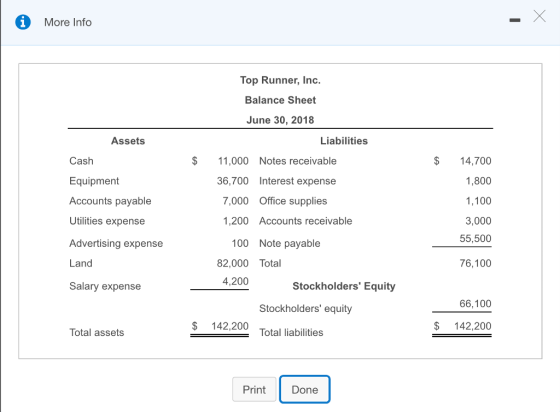Click the Total assets value 142,200

pyautogui.click(x=230, y=326)
